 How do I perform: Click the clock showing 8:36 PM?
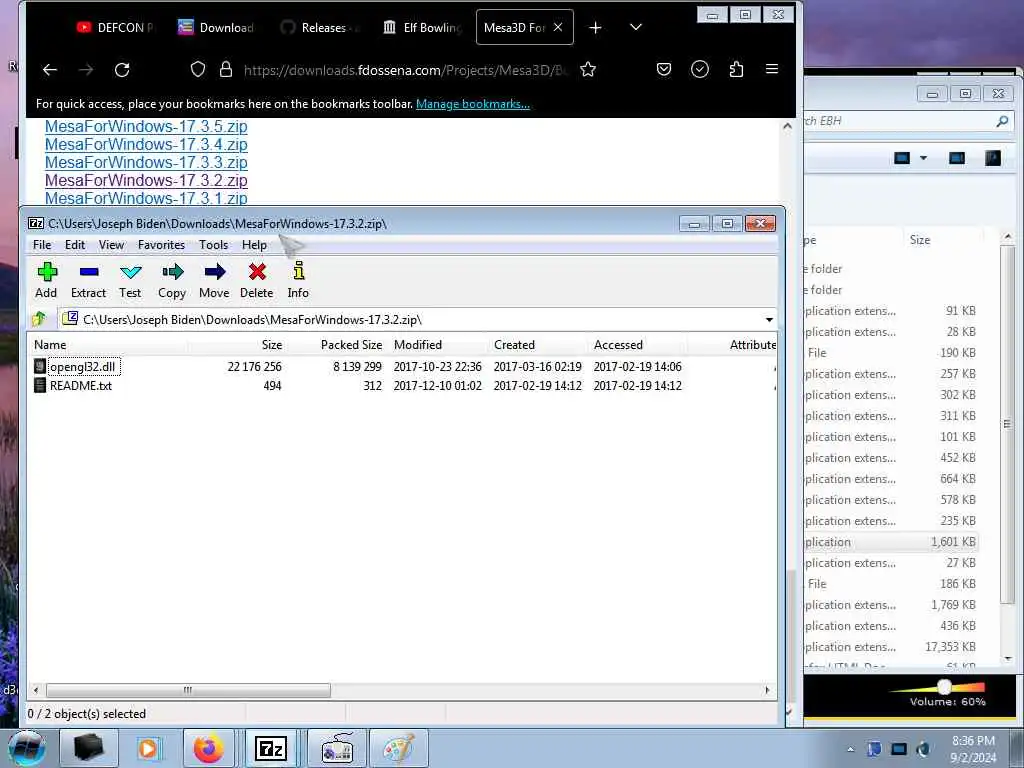973,741
